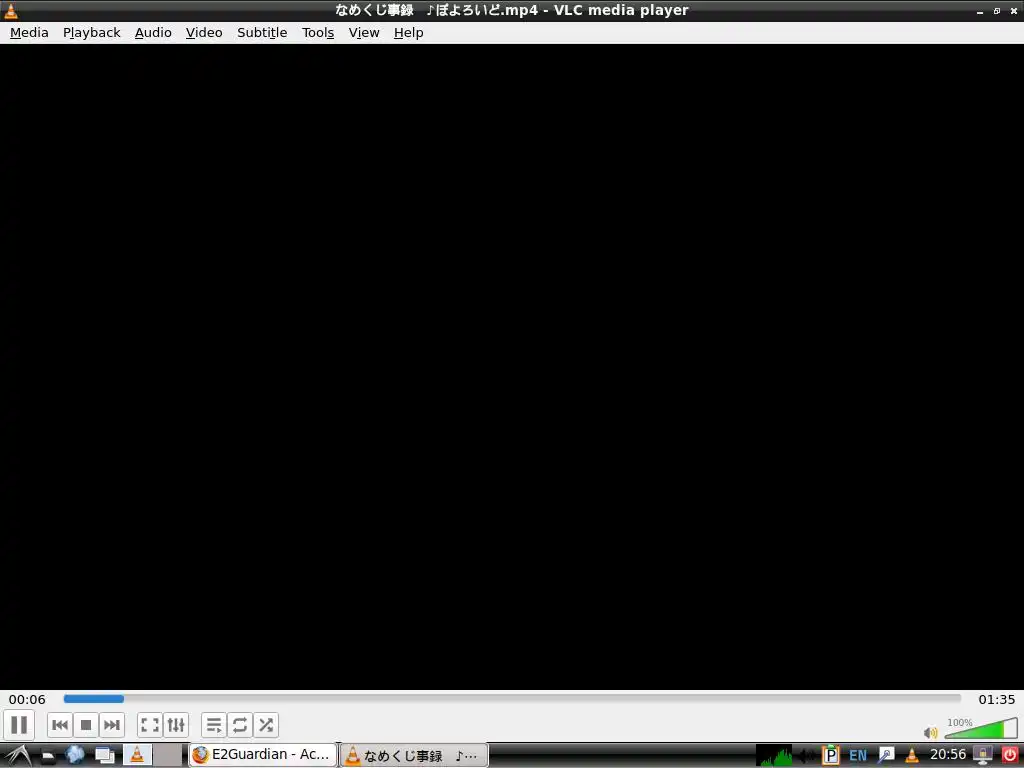Image resolution: width=1024 pixels, height=768 pixels.
Task: Mute audio via speaker icon
Action: (x=931, y=733)
